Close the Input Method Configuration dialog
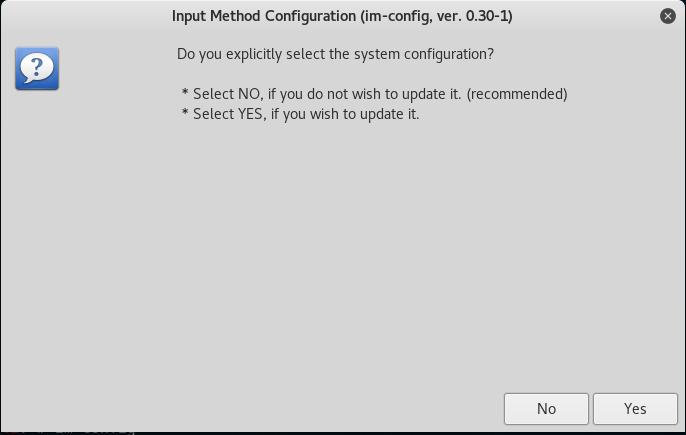This screenshot has width=686, height=435. (x=668, y=16)
